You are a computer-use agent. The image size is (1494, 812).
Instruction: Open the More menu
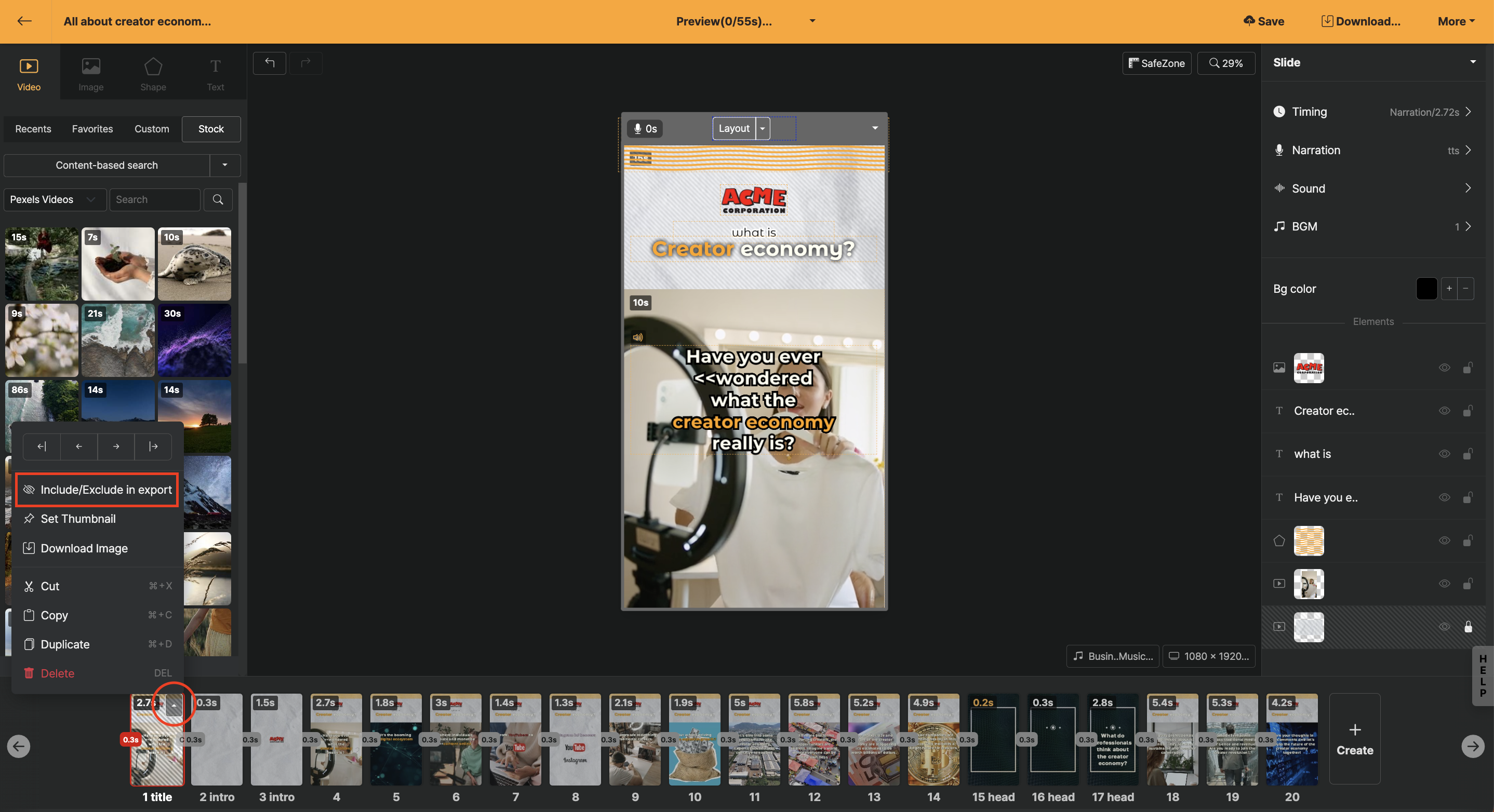pyautogui.click(x=1456, y=21)
